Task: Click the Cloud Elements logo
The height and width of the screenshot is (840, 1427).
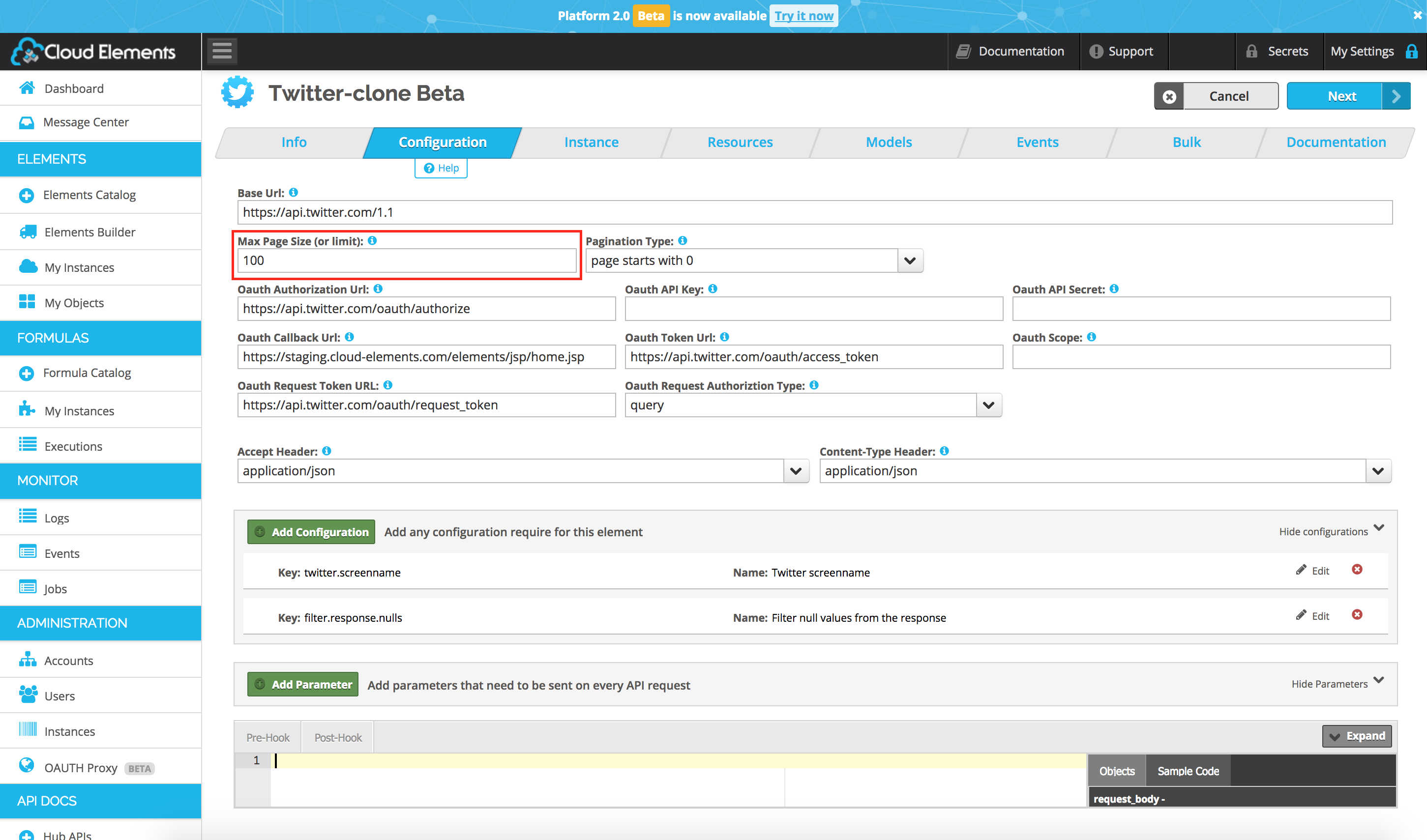Action: point(93,52)
